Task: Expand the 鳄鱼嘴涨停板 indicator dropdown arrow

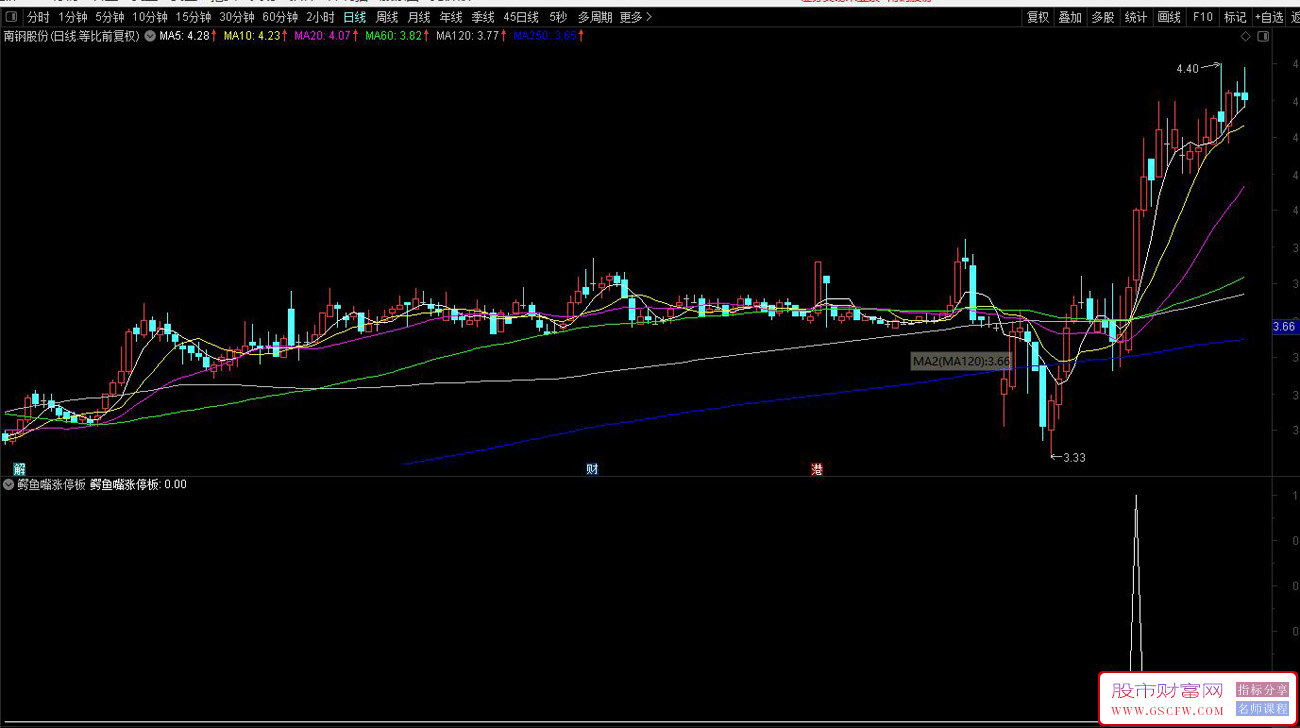Action: [x=9, y=485]
